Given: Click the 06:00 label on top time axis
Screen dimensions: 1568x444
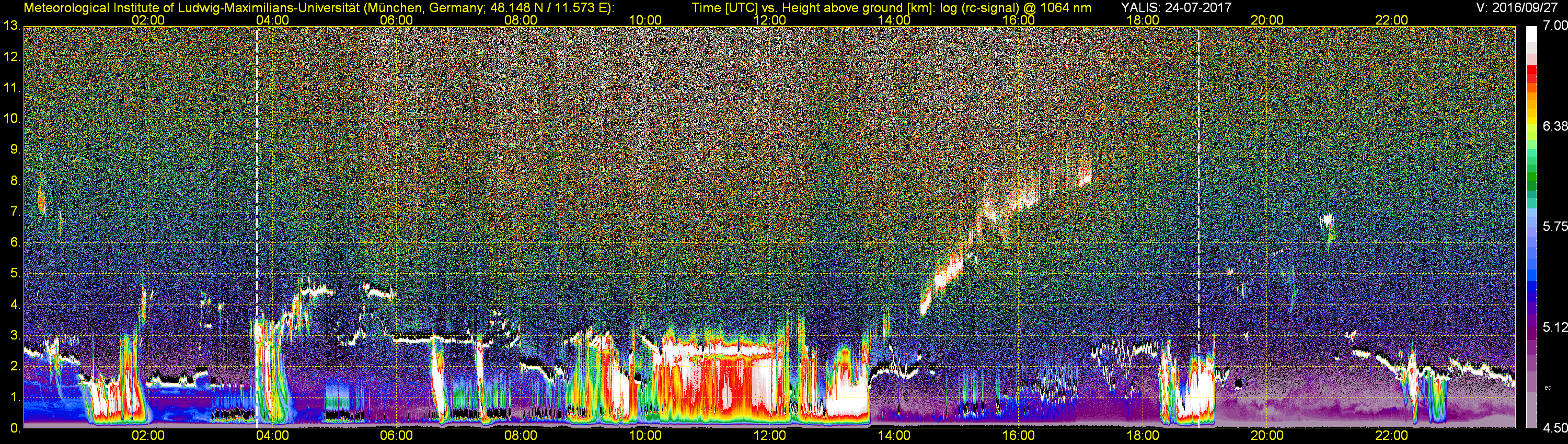Looking at the screenshot, I should (396, 20).
